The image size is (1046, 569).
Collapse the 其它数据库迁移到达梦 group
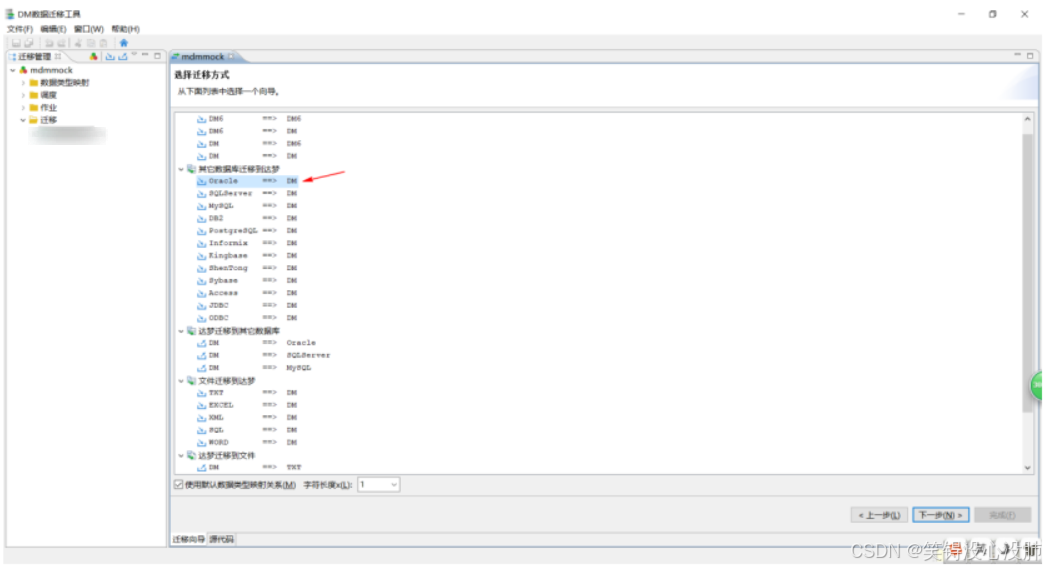click(x=181, y=169)
